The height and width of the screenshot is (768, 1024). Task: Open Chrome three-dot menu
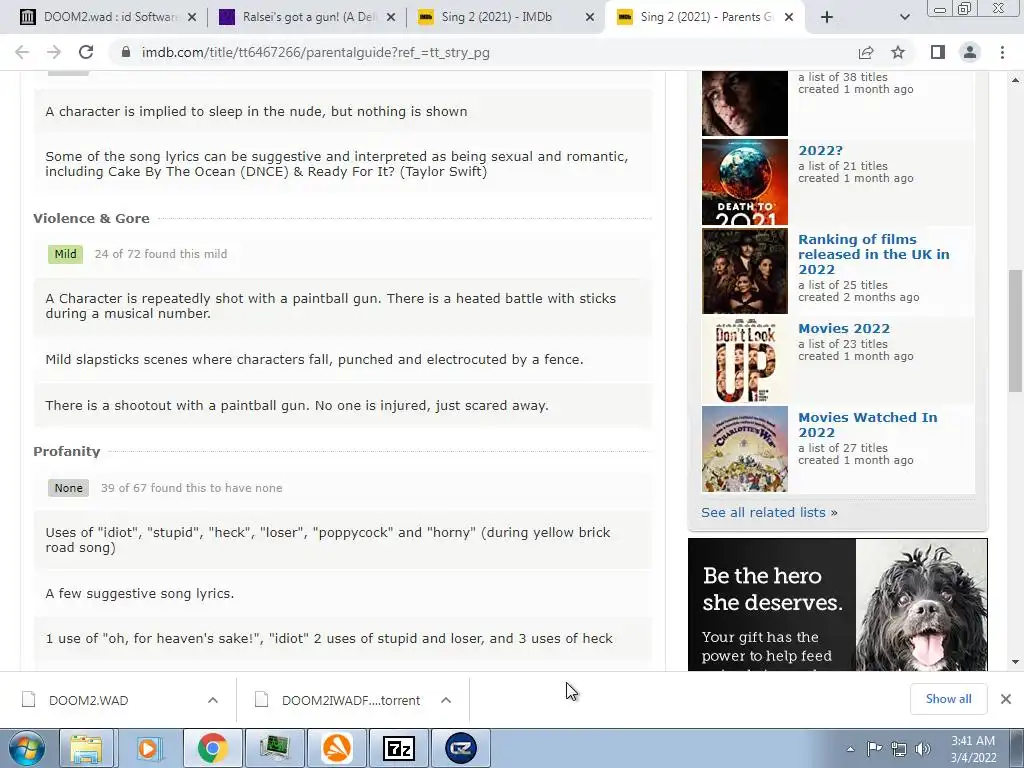pos(1002,52)
